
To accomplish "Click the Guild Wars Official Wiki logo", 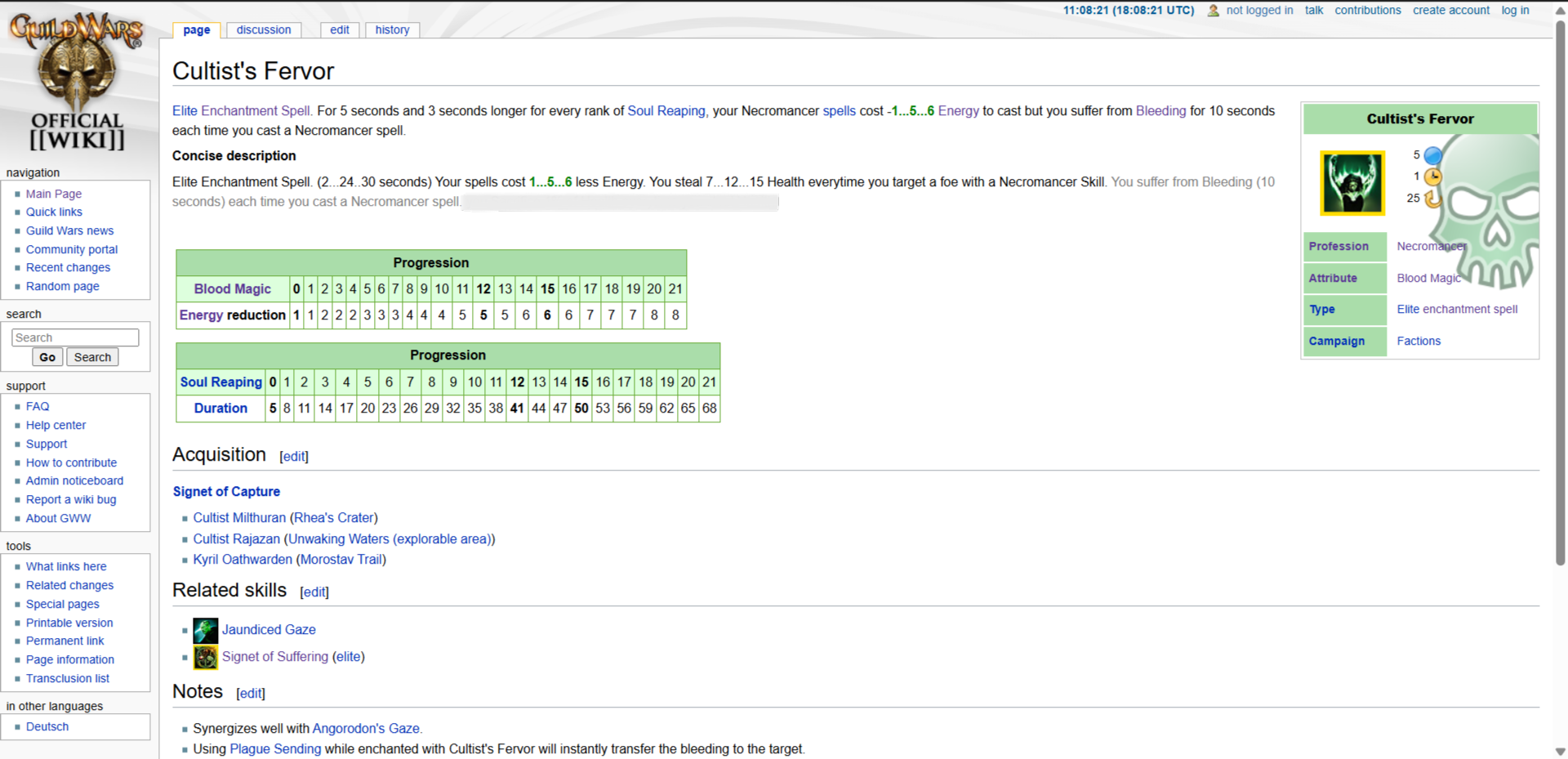I will 77,82.
